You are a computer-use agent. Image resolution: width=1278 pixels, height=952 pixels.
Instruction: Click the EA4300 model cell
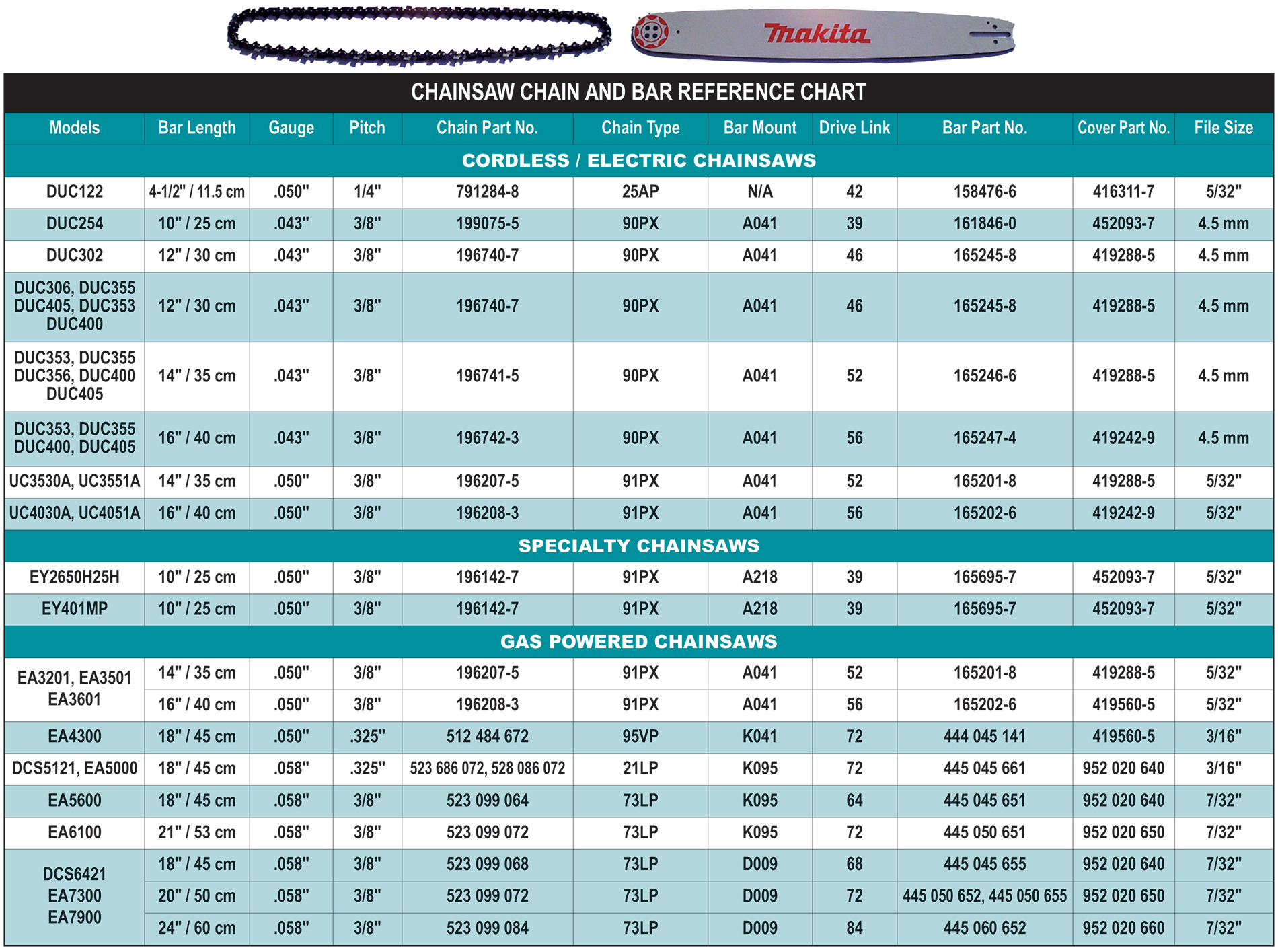[x=75, y=737]
